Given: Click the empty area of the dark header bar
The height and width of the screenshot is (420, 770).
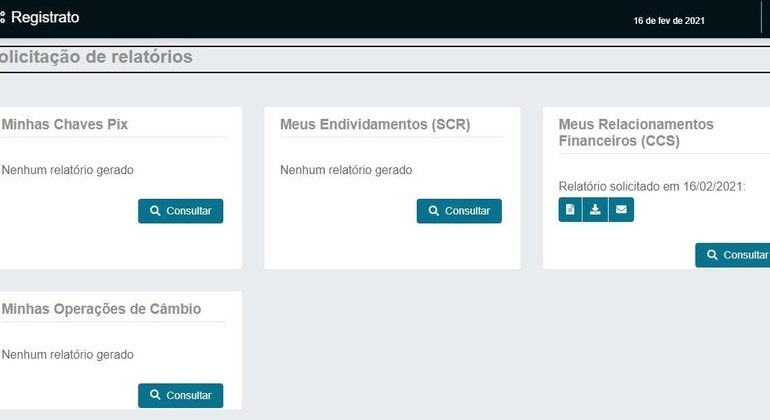Looking at the screenshot, I should pyautogui.click(x=350, y=18).
